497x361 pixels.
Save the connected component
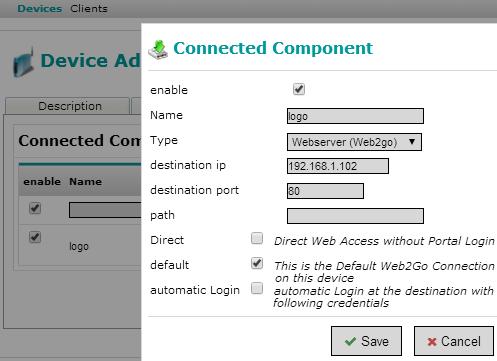tap(366, 341)
